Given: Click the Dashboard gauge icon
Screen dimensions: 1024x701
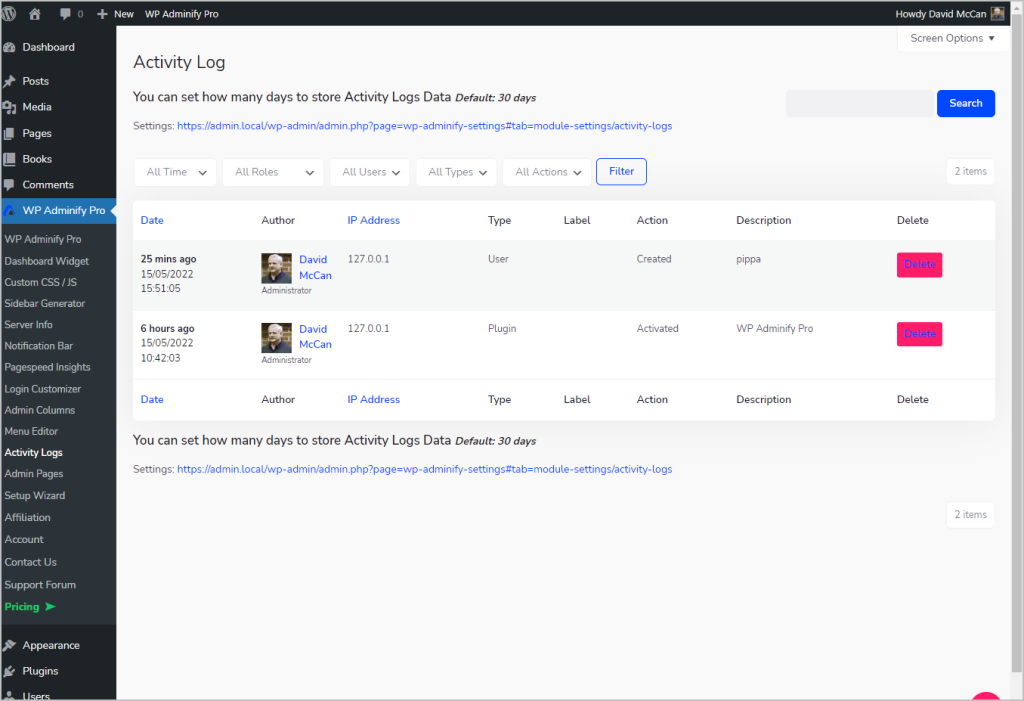Looking at the screenshot, I should (x=9, y=47).
